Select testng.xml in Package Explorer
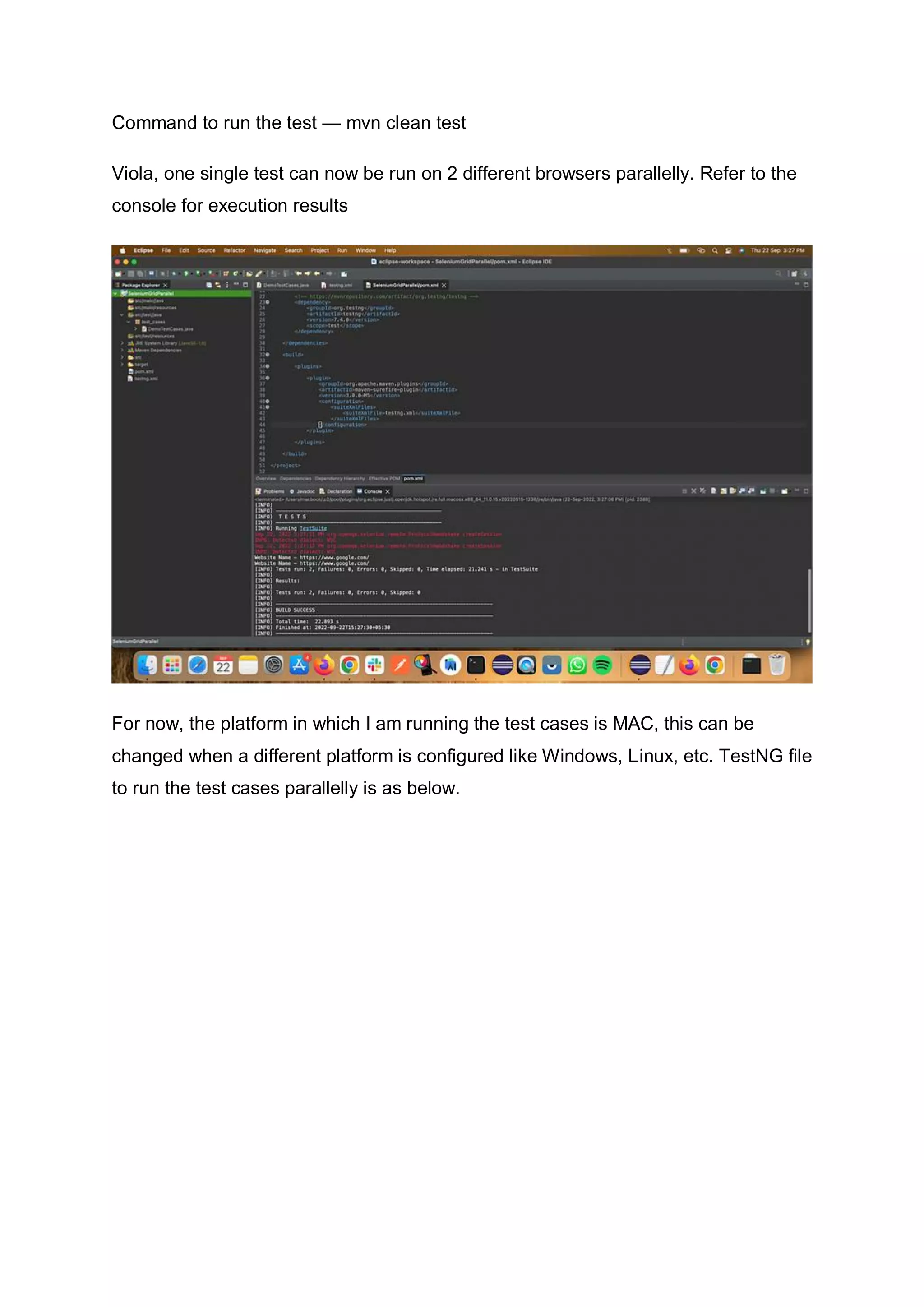This screenshot has height=1307, width=924. pyautogui.click(x=146, y=379)
